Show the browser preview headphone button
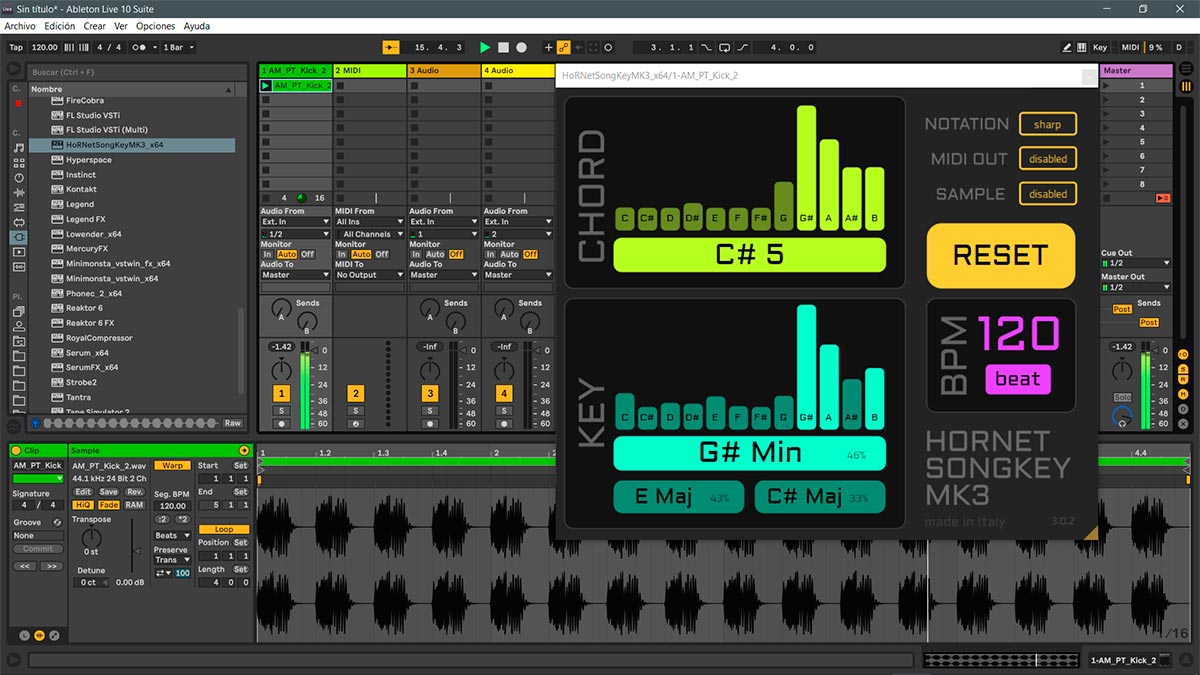The width and height of the screenshot is (1200, 675). pyautogui.click(x=36, y=423)
